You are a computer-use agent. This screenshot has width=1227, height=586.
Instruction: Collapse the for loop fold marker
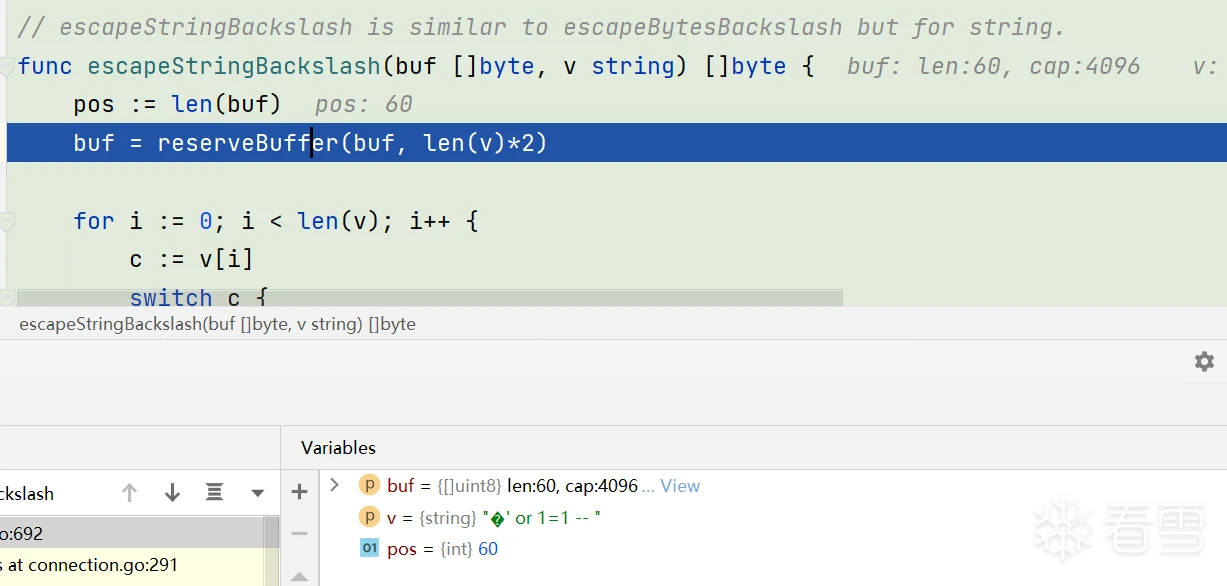click(x=7, y=221)
